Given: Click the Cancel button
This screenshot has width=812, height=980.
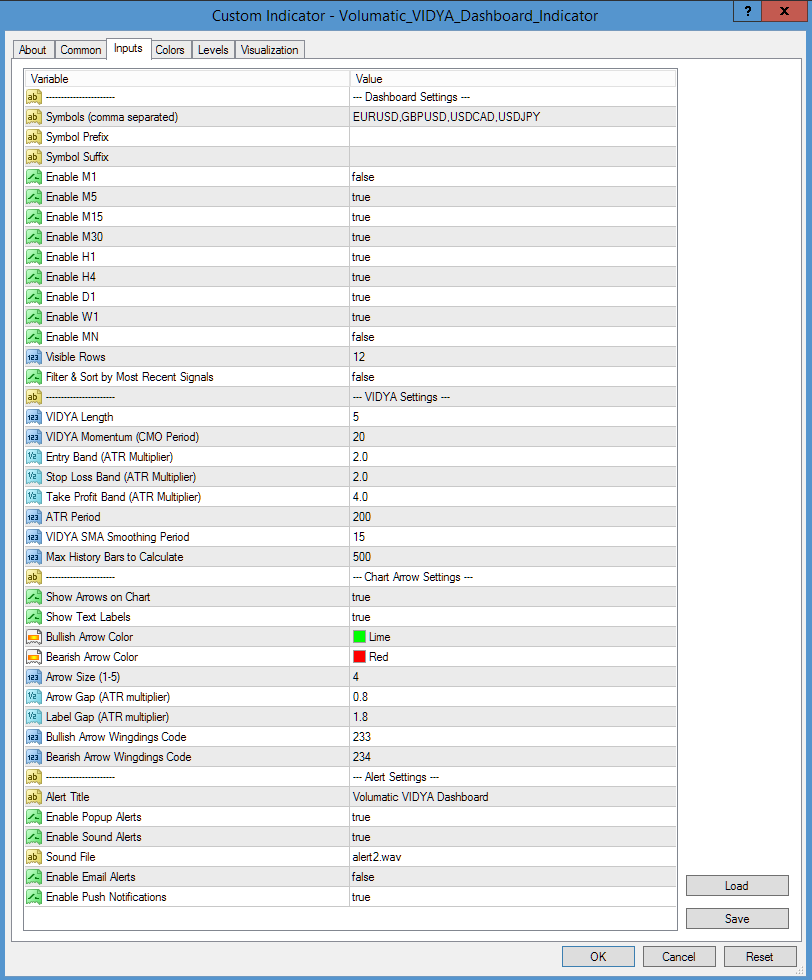Looking at the screenshot, I should pos(679,956).
